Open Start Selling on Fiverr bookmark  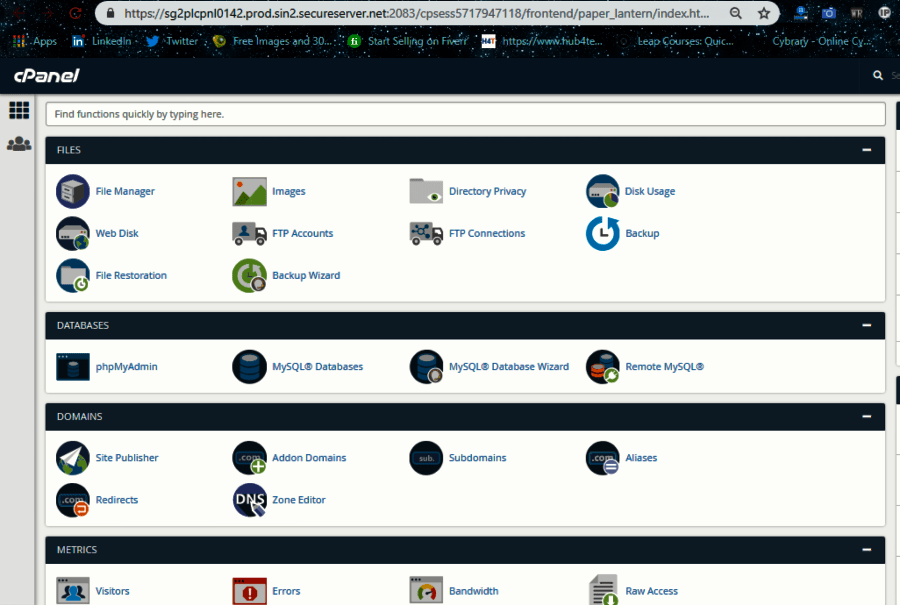[x=407, y=41]
